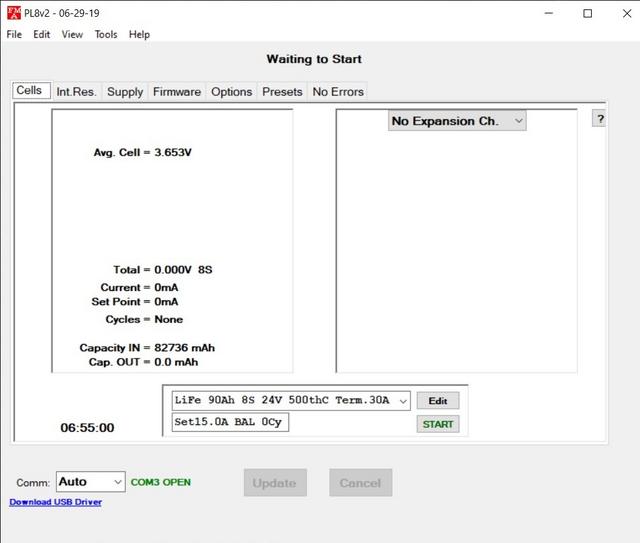Switch to the Presets tab
Image resolution: width=640 pixels, height=543 pixels.
click(x=282, y=91)
